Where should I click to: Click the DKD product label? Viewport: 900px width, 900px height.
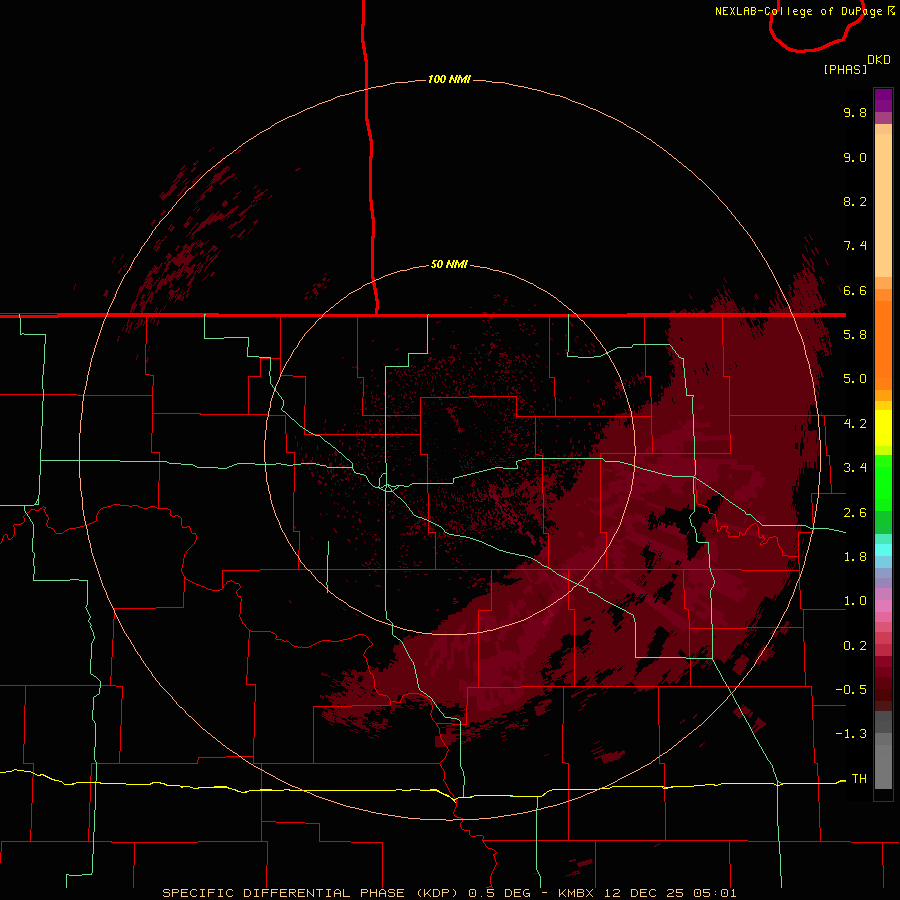pos(879,60)
